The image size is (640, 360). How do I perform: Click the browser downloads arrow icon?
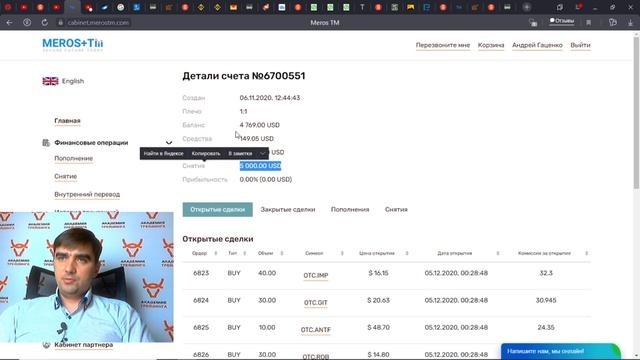(631, 23)
